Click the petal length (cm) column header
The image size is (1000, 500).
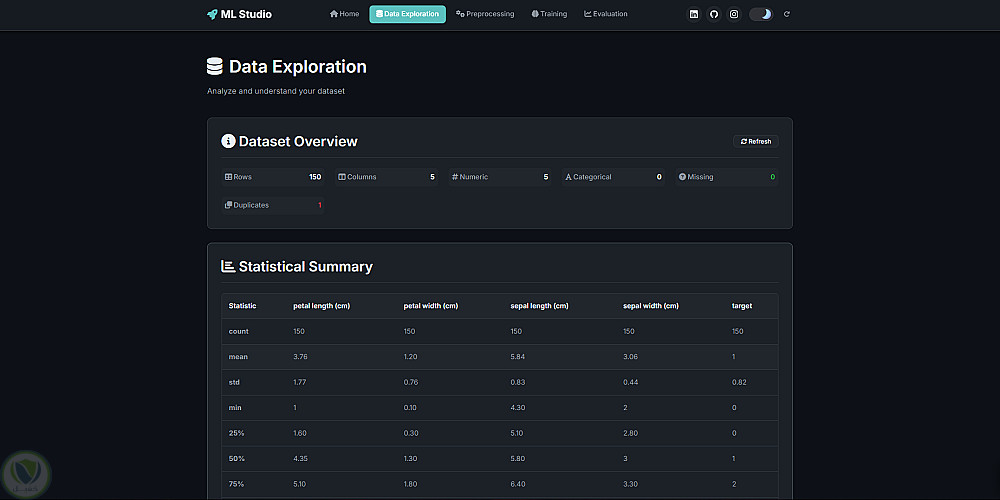321,306
